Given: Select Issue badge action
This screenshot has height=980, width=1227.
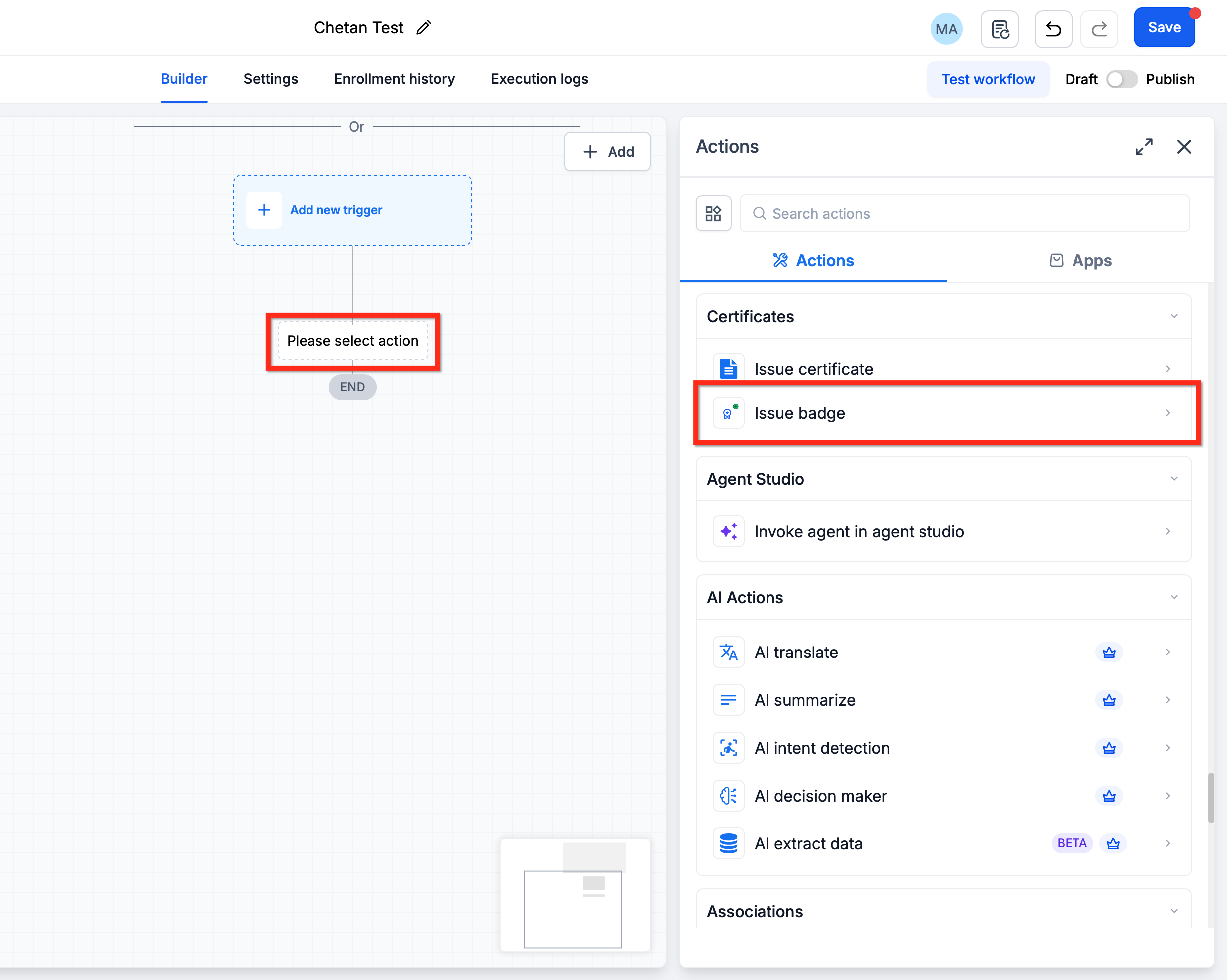Looking at the screenshot, I should [x=943, y=413].
